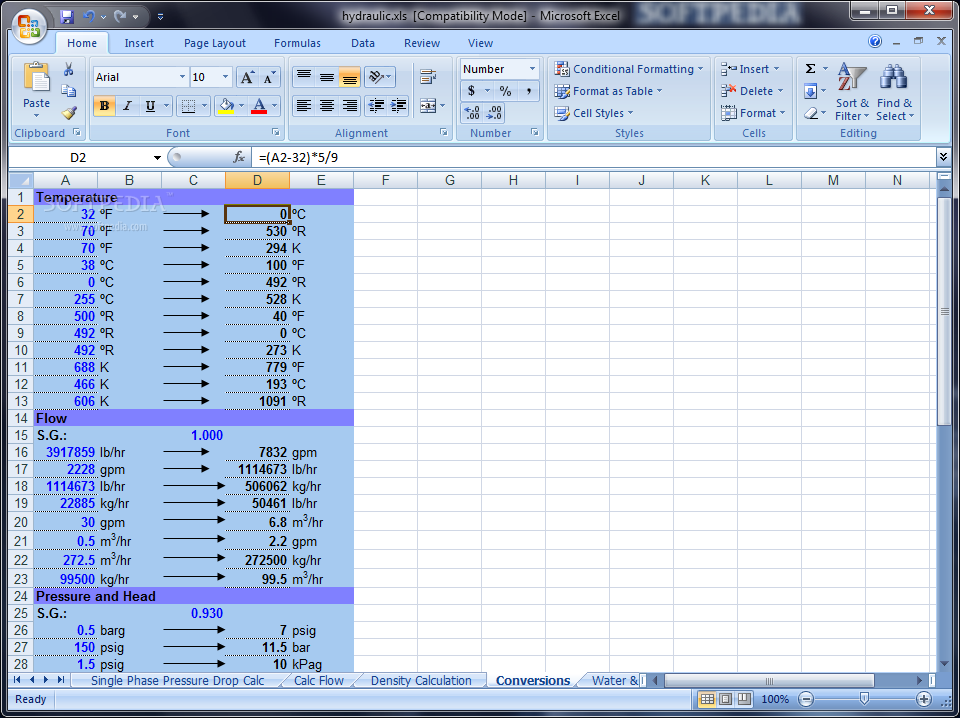Image resolution: width=960 pixels, height=718 pixels.
Task: Open Excel Help question mark
Action: 875,42
